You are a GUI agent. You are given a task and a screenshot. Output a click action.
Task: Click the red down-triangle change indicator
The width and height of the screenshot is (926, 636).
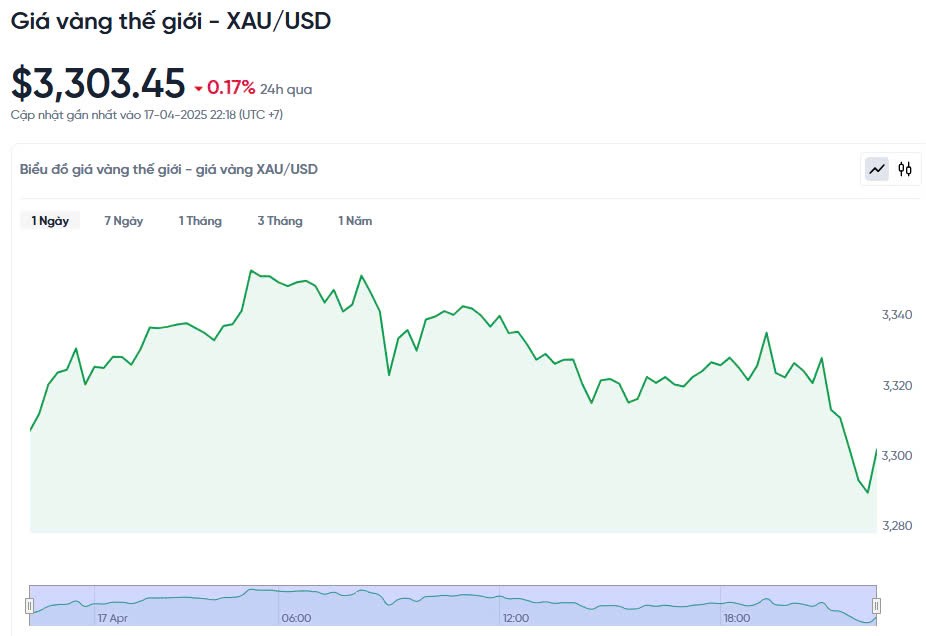(x=199, y=89)
